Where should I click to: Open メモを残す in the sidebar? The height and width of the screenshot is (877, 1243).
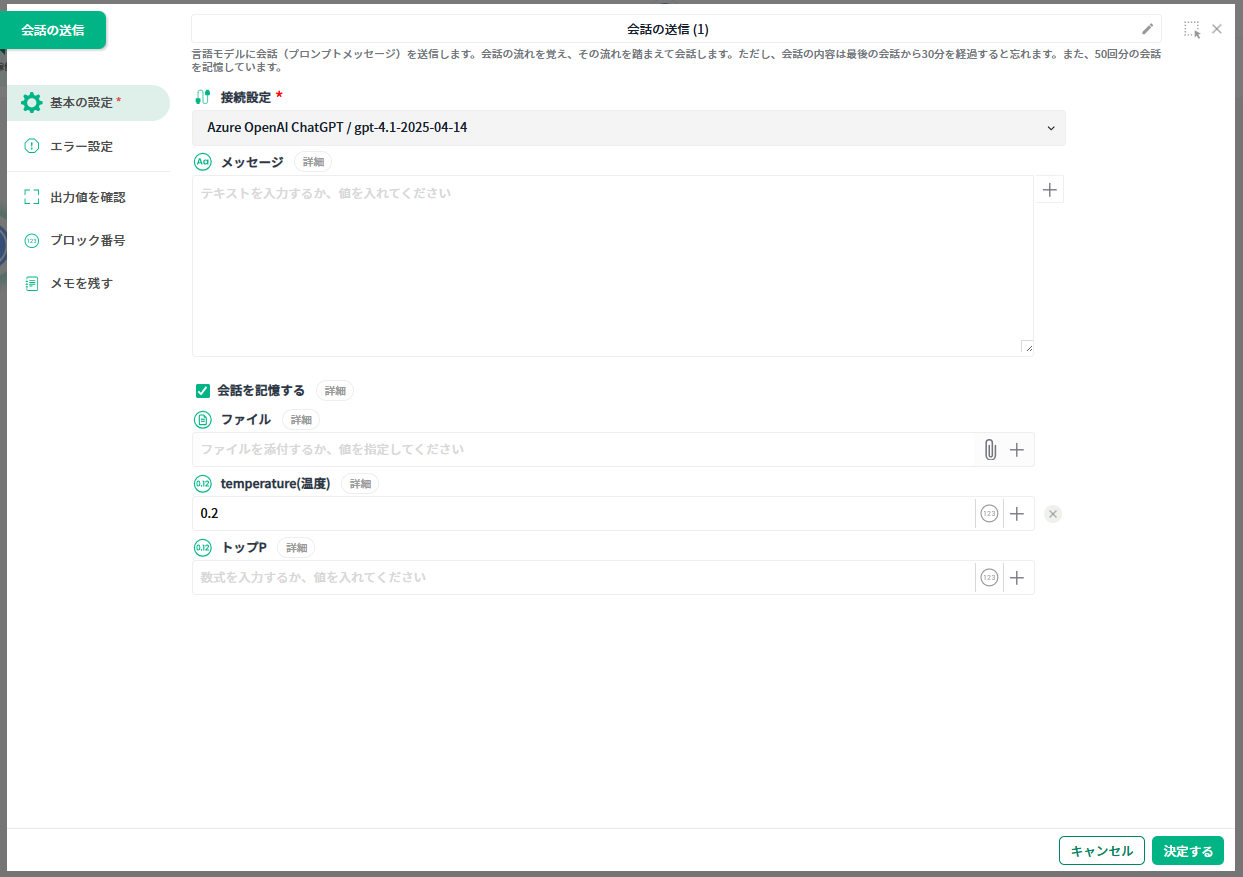pyautogui.click(x=81, y=283)
